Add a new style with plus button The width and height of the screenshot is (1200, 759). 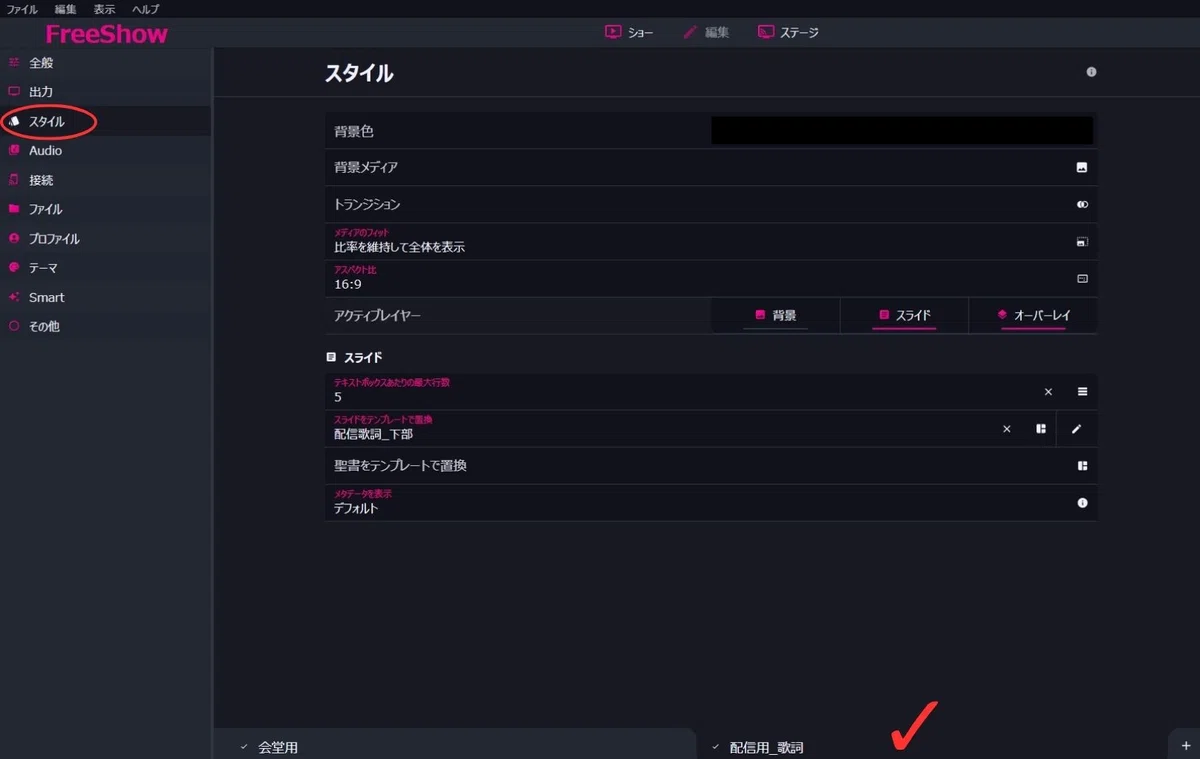(1184, 747)
